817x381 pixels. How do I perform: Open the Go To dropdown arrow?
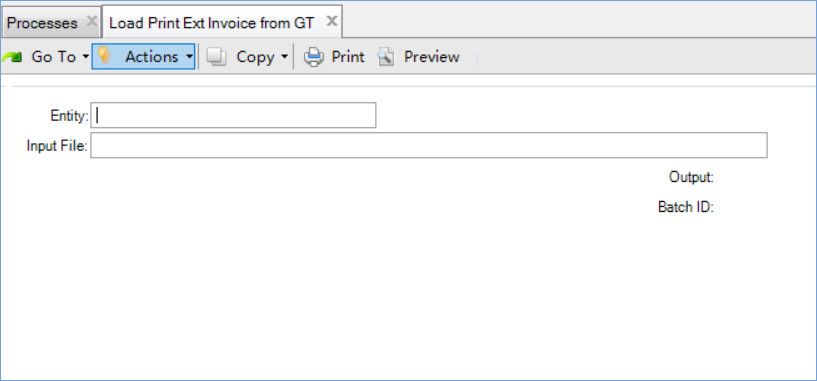[85, 56]
